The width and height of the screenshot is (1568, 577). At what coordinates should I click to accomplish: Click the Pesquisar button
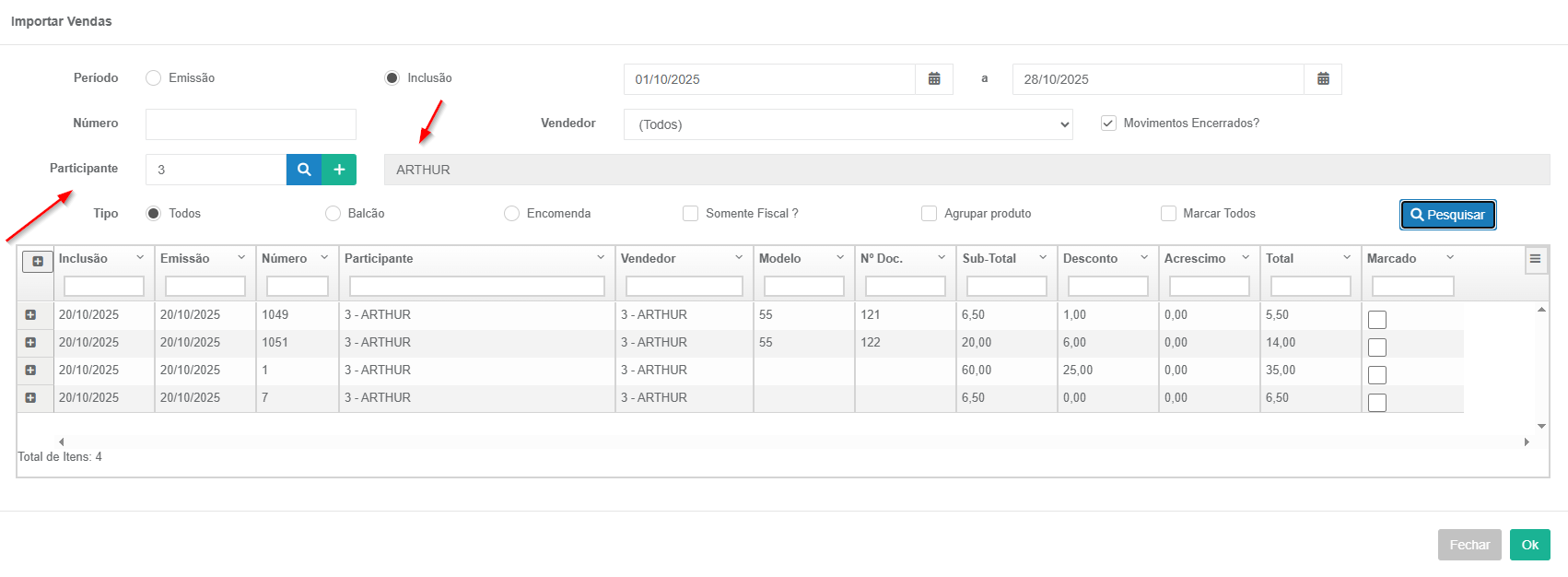(x=1447, y=215)
